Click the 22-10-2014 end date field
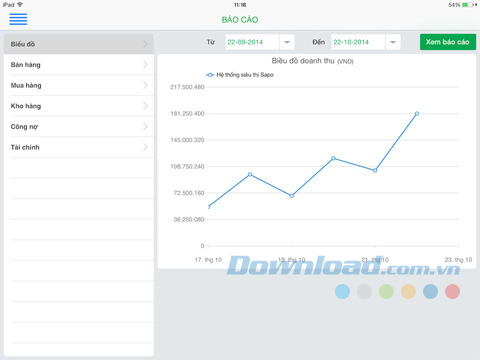The height and width of the screenshot is (360, 480). [358, 42]
